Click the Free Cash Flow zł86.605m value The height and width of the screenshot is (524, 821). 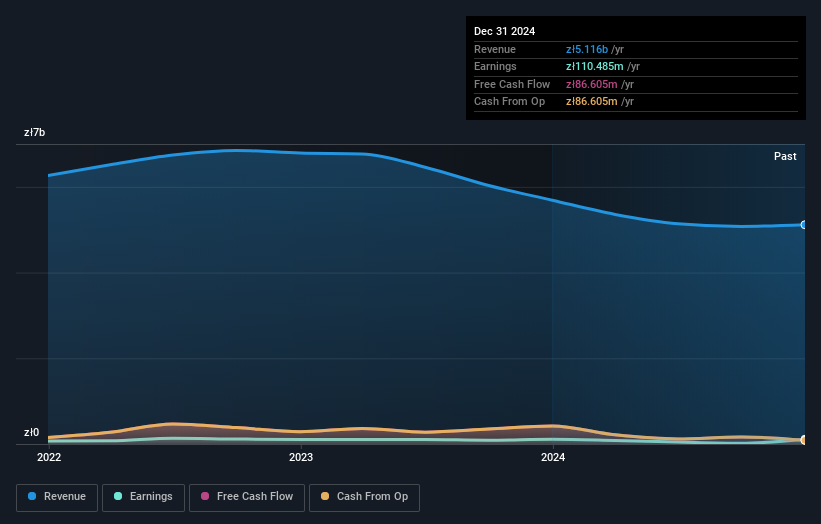pyautogui.click(x=592, y=84)
